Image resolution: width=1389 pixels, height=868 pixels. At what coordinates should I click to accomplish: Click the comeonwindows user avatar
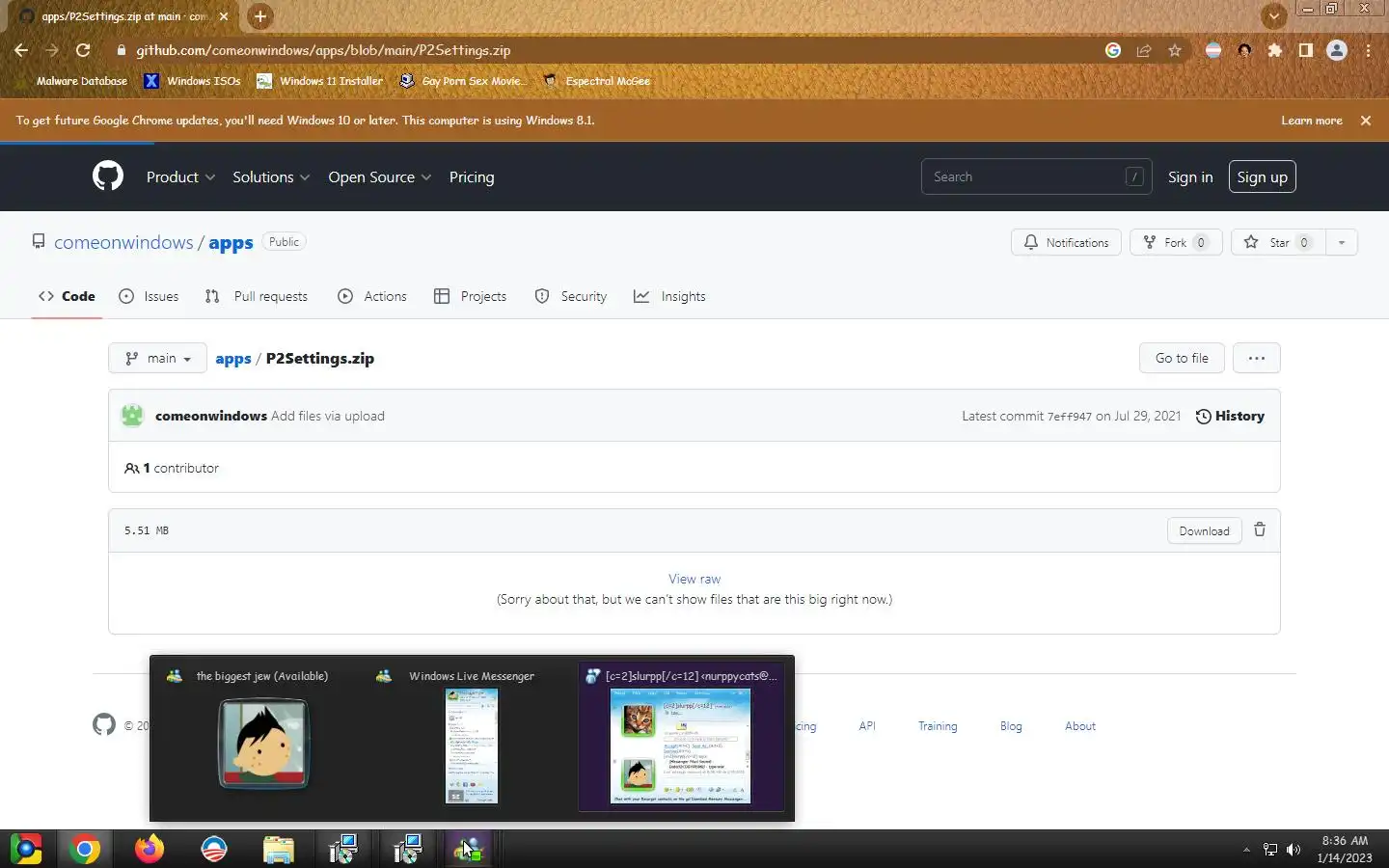[x=133, y=416]
